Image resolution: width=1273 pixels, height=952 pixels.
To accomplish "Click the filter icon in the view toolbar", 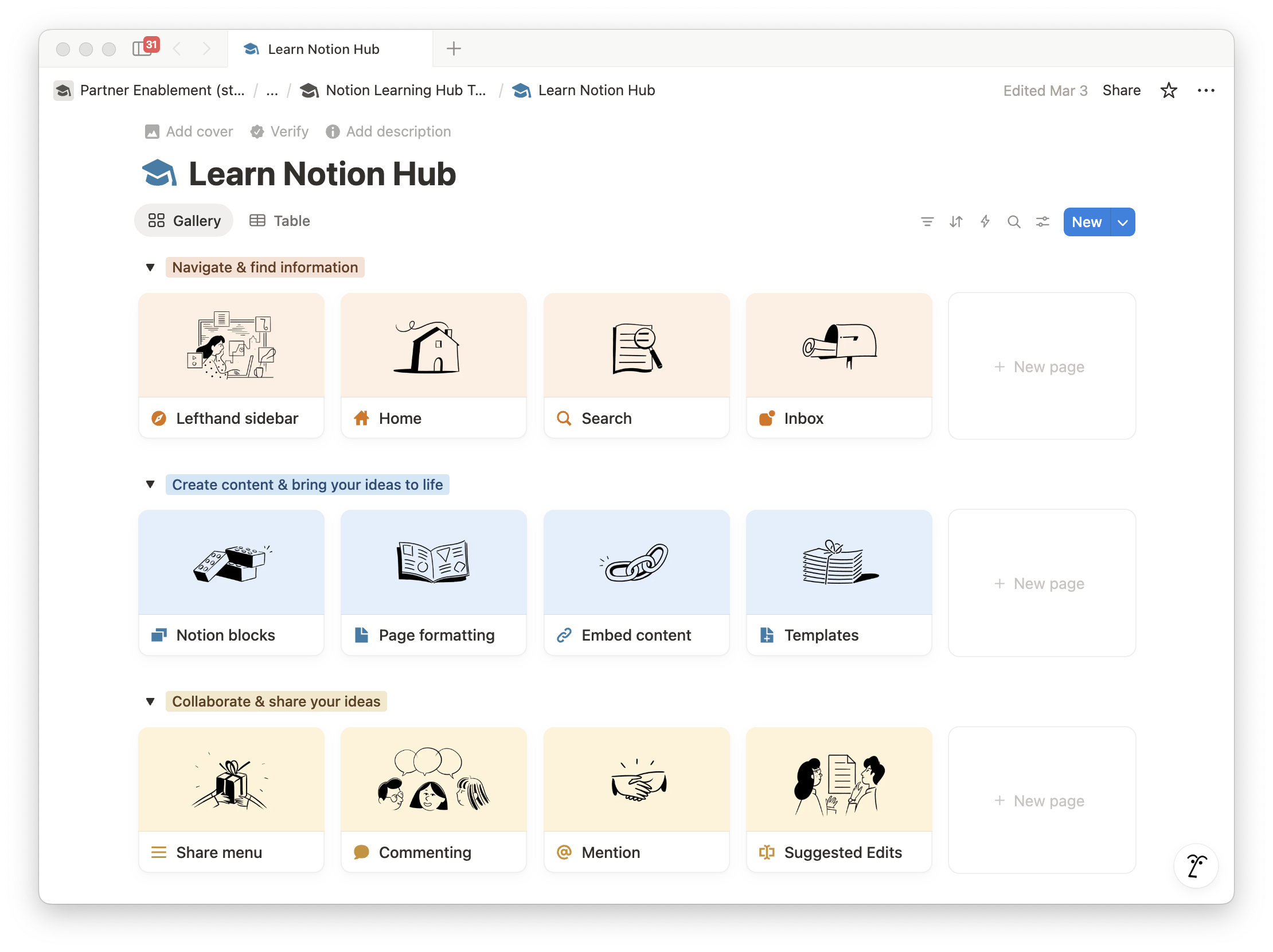I will [x=927, y=221].
